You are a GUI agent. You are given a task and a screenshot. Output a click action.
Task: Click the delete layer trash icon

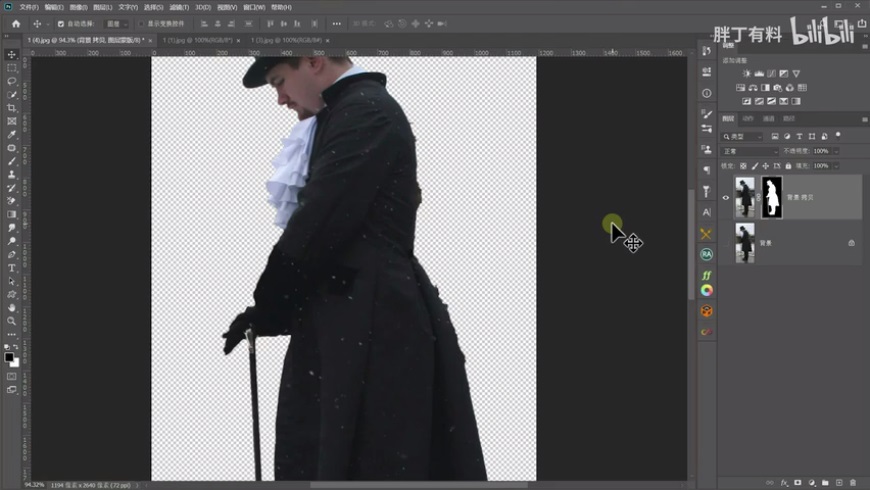[853, 483]
